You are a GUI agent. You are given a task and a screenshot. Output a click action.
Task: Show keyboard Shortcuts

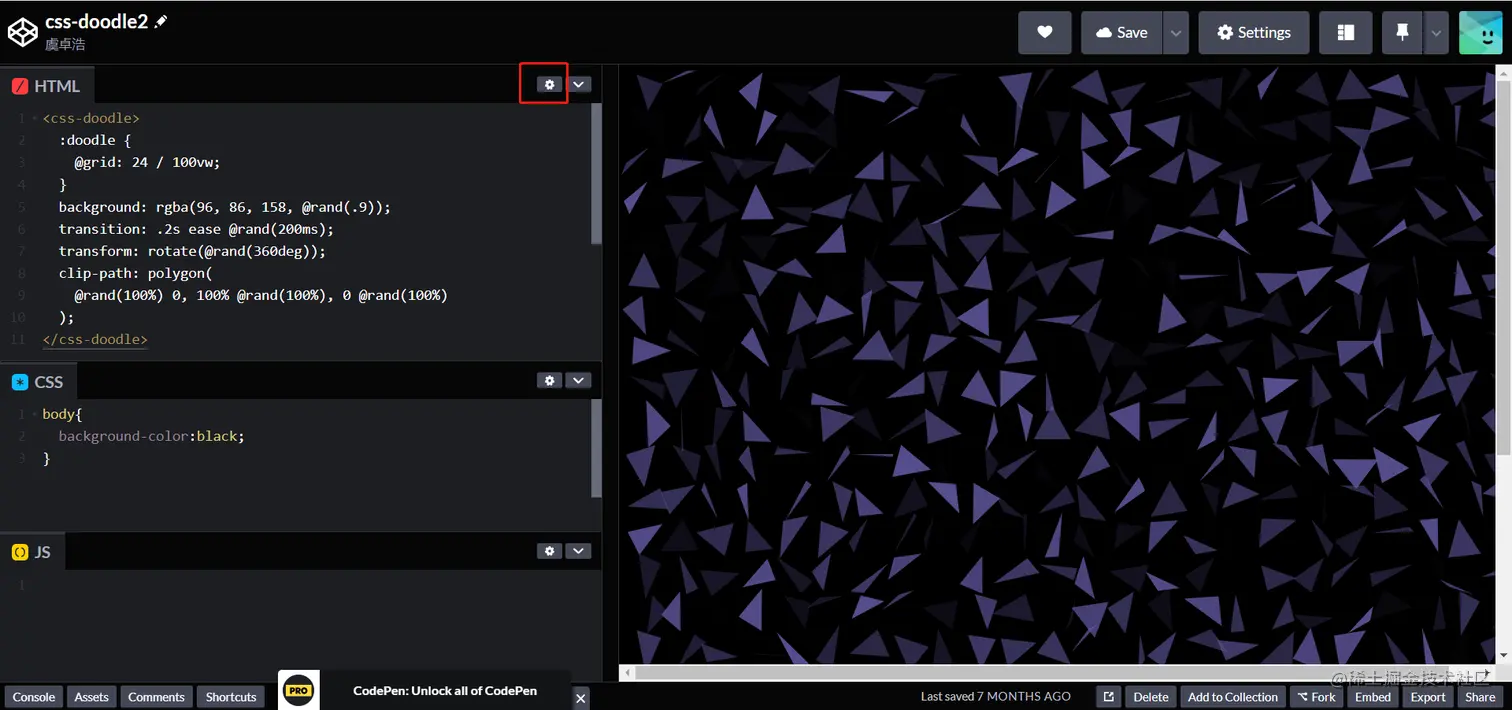(231, 697)
